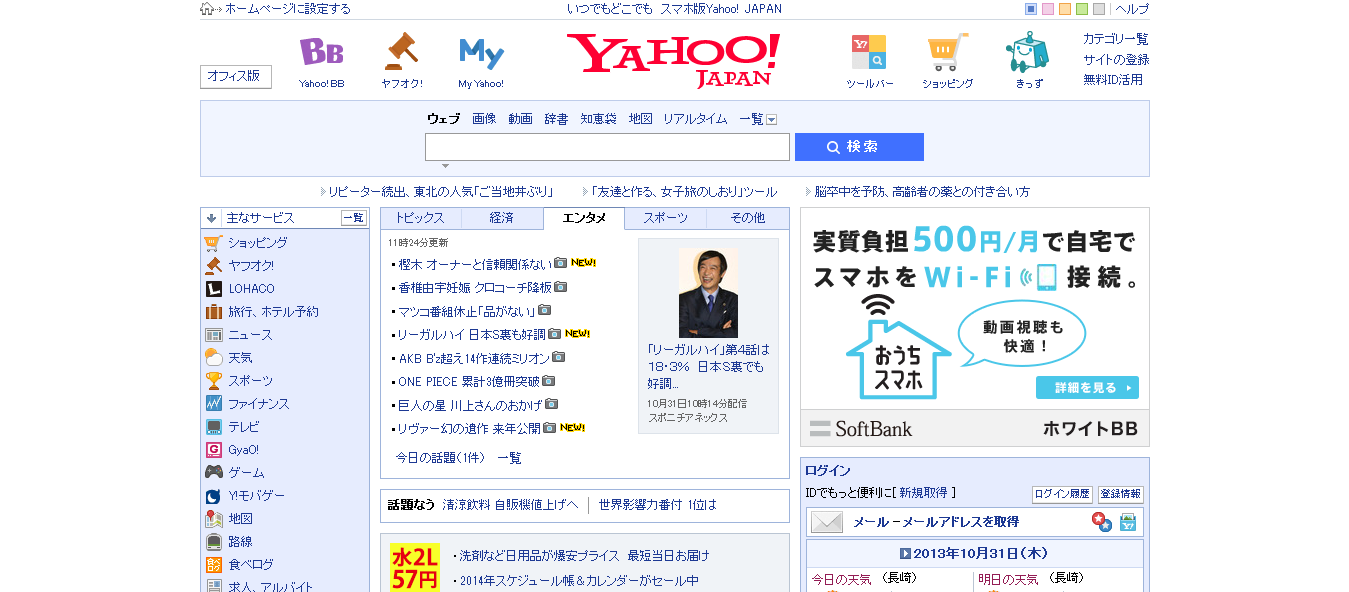
Task: Click into the main search text field
Action: [607, 147]
